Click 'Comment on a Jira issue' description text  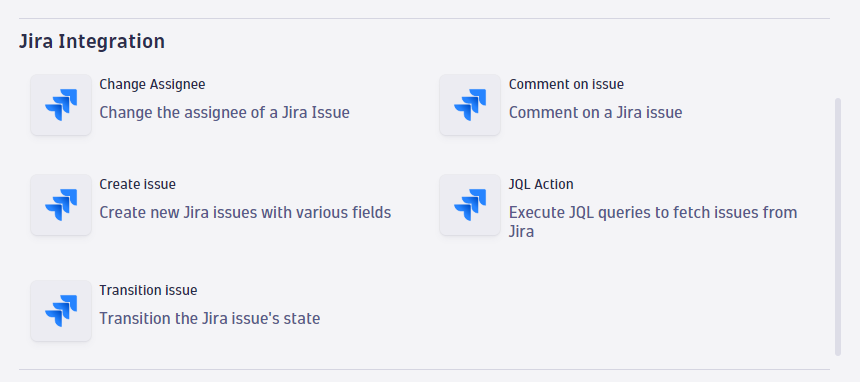(x=596, y=113)
